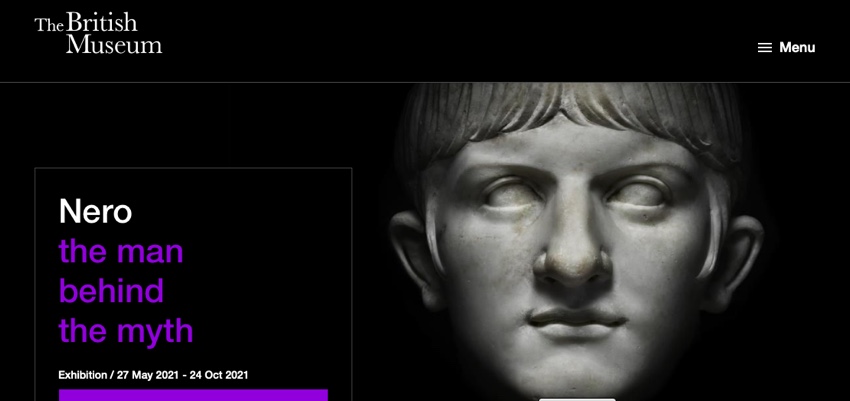
Task: Click the purple "the man" subtitle line
Action: 121,251
